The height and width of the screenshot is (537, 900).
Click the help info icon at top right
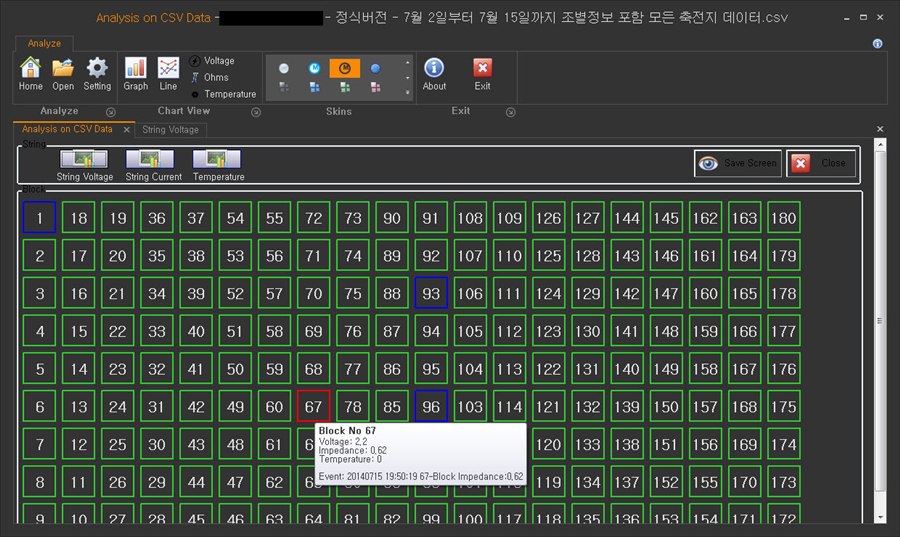pos(878,44)
